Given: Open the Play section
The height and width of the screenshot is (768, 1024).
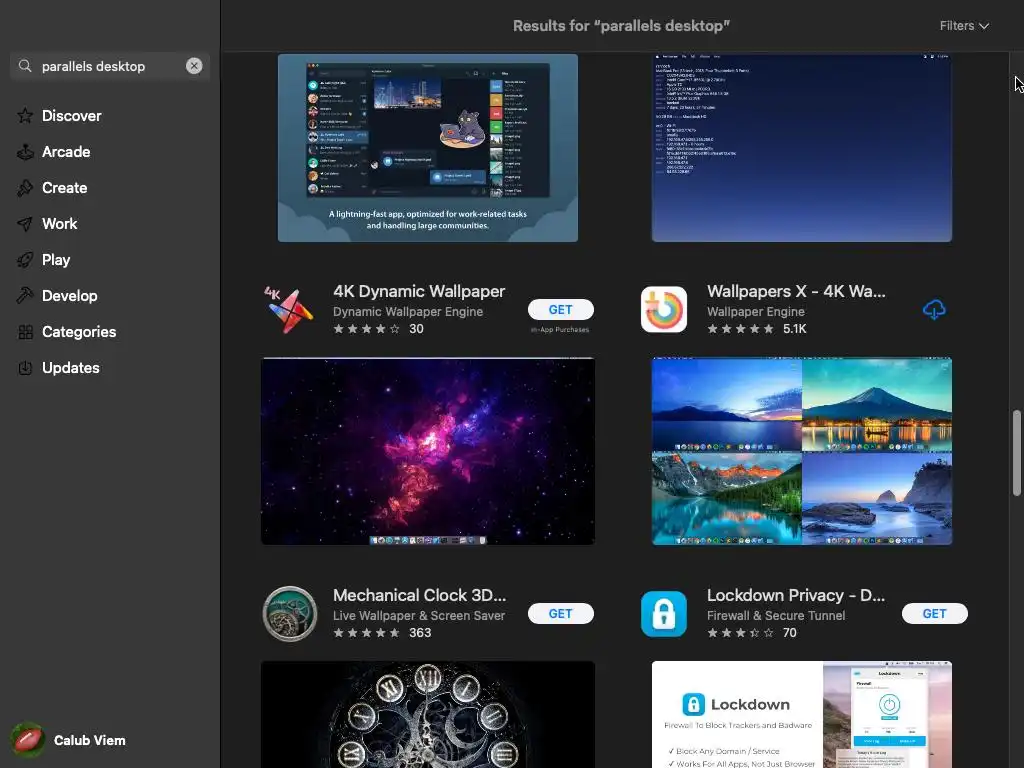Looking at the screenshot, I should click(56, 259).
